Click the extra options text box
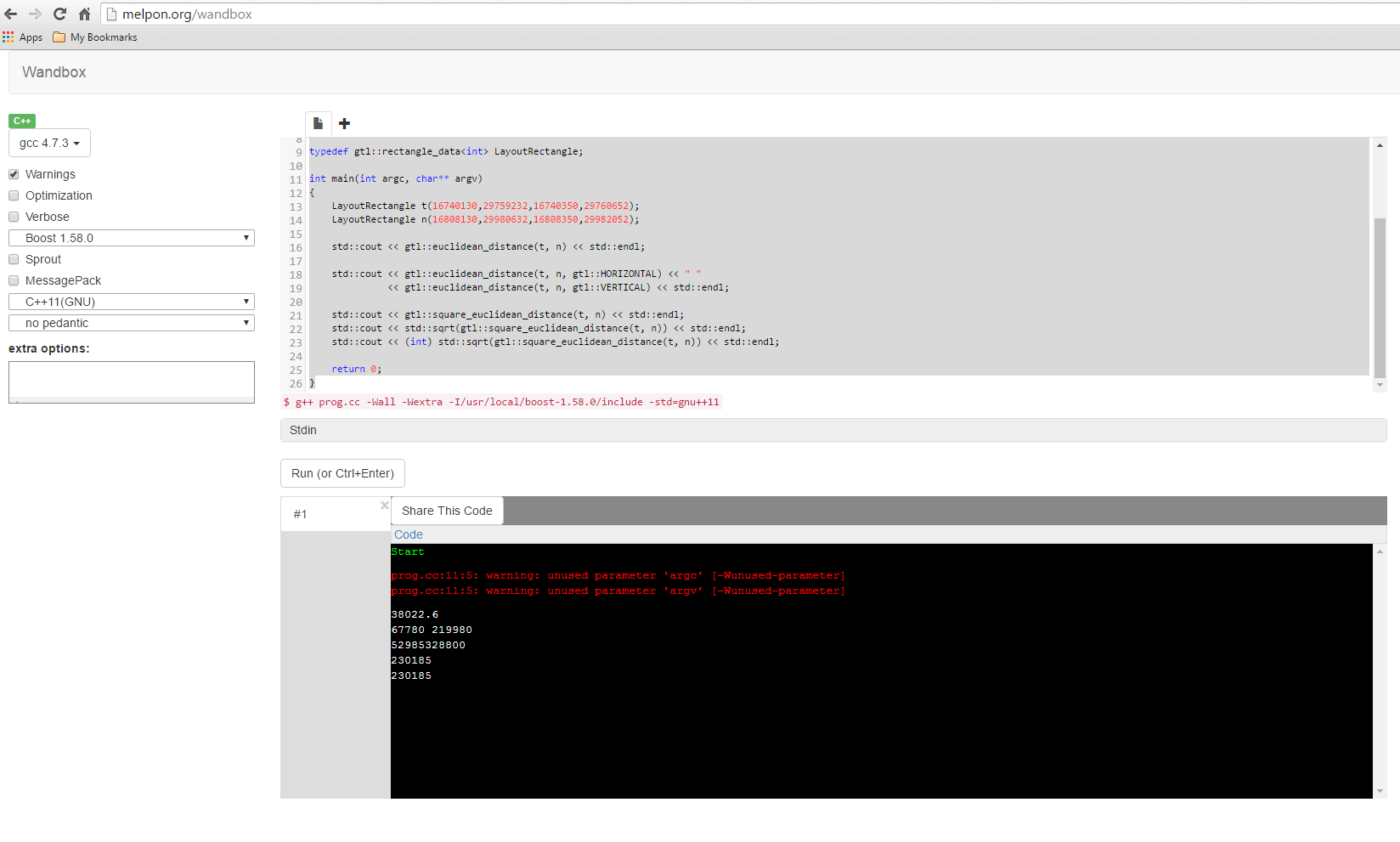The image size is (1400, 842). tap(132, 381)
